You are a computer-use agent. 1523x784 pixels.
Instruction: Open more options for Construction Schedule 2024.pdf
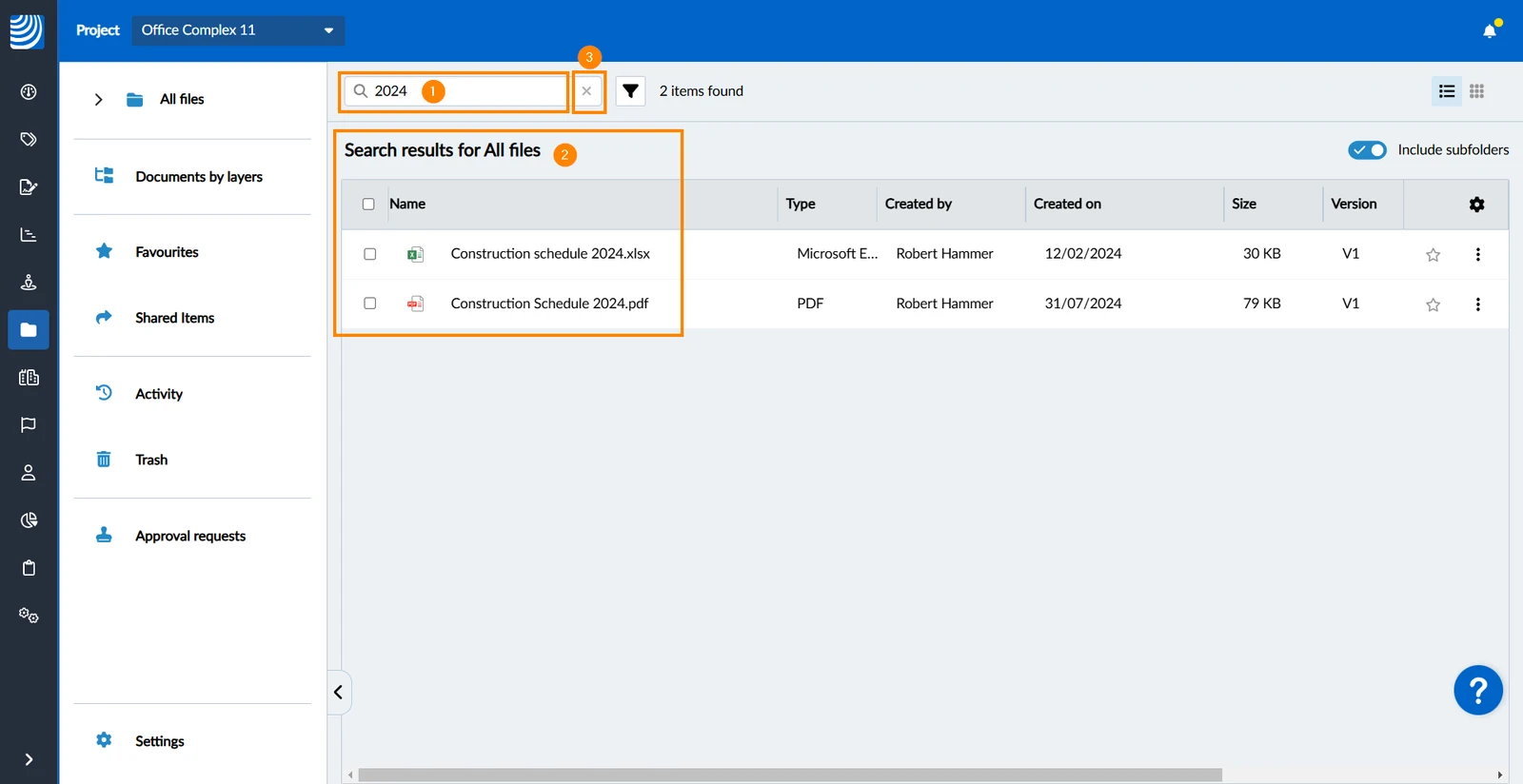pos(1477,304)
